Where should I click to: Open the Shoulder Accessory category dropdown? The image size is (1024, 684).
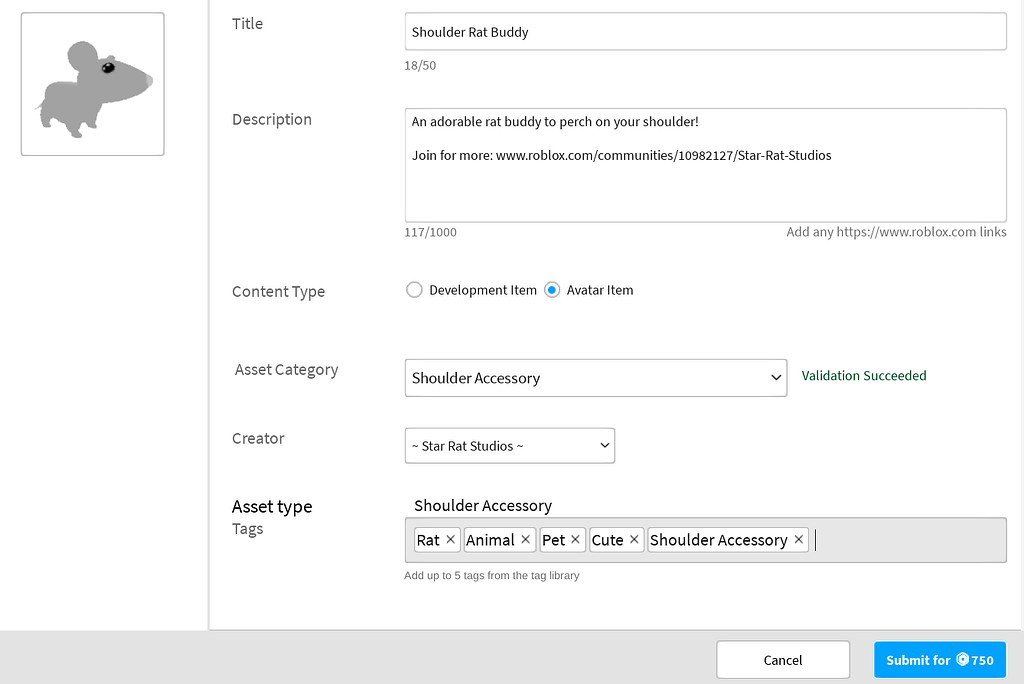pos(595,378)
